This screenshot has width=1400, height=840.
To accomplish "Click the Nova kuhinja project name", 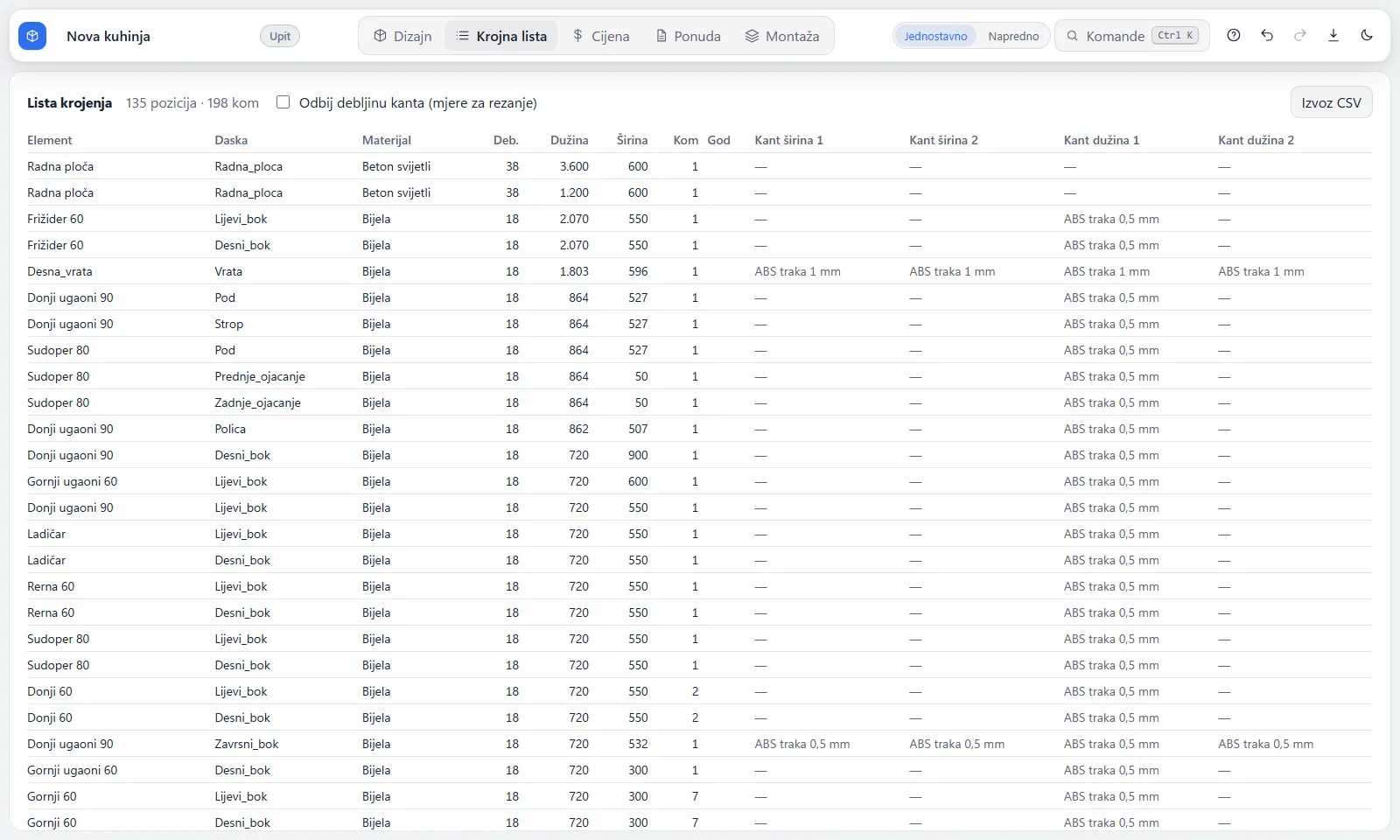I will [x=108, y=36].
